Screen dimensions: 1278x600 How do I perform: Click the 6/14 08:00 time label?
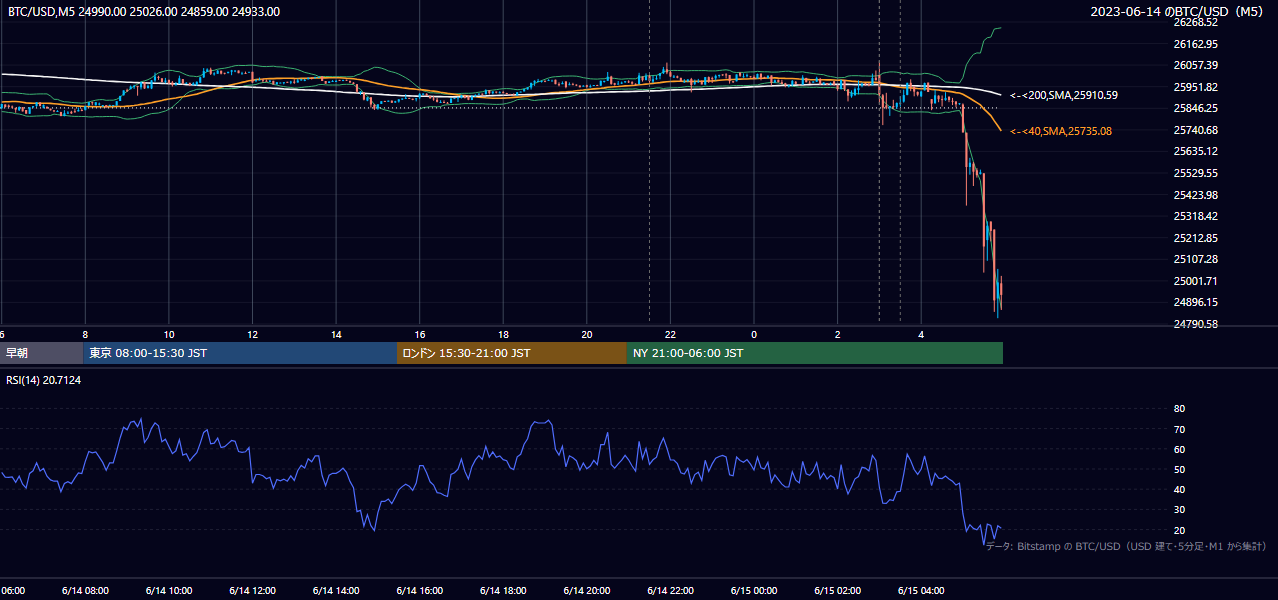point(85,591)
